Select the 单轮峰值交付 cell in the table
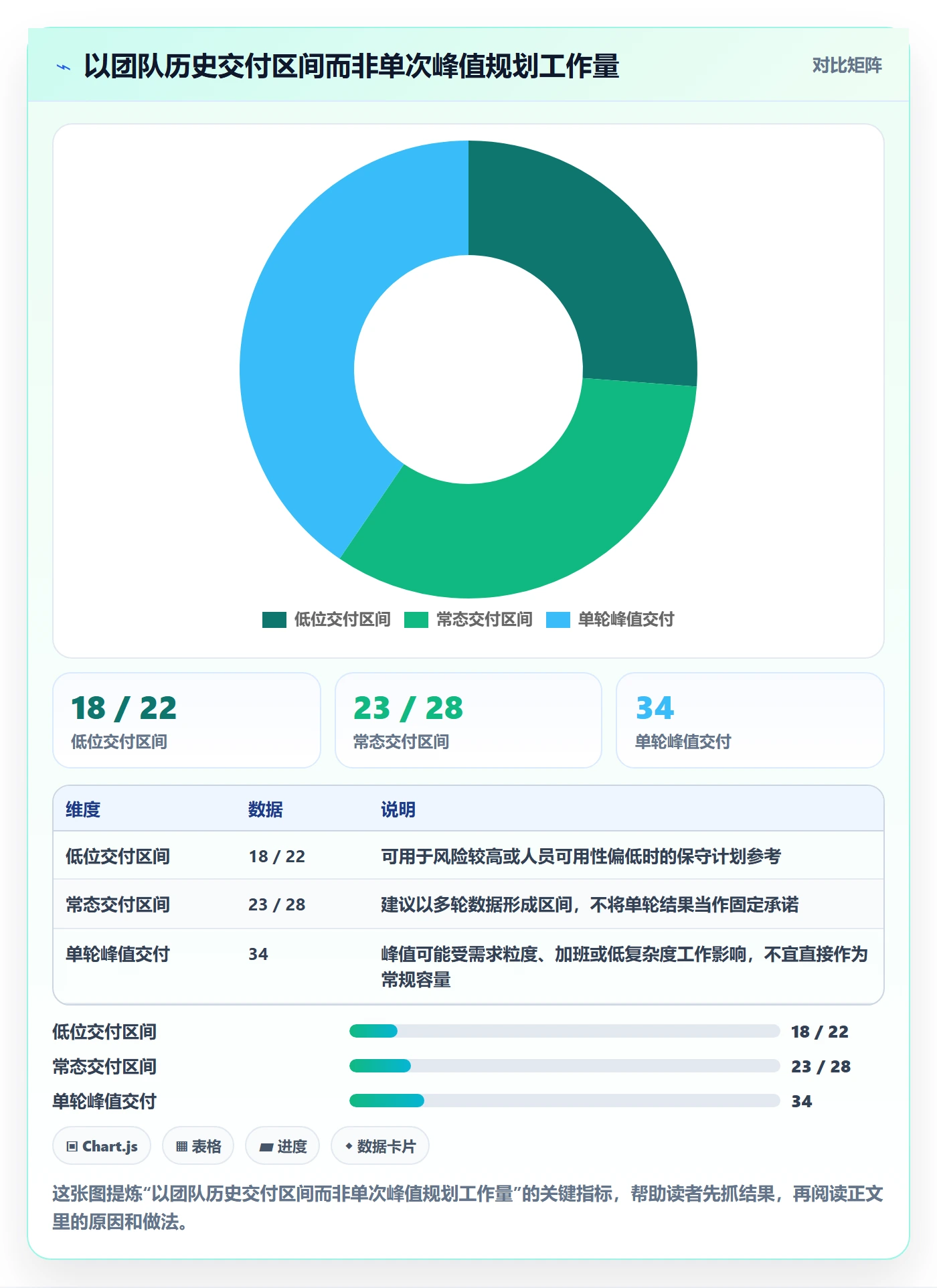Image resolution: width=937 pixels, height=1288 pixels. point(118,954)
